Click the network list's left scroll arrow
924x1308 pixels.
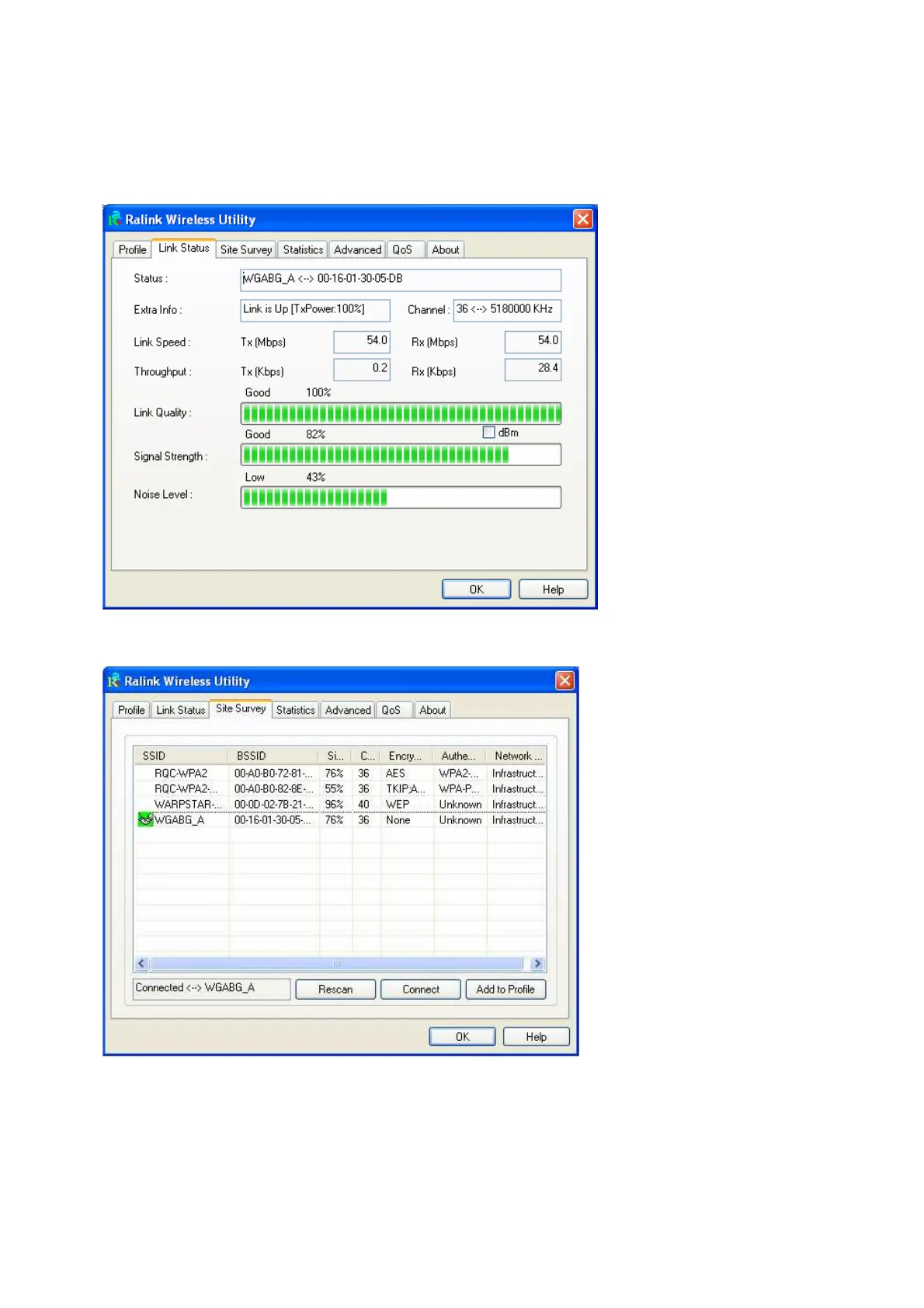coord(141,964)
